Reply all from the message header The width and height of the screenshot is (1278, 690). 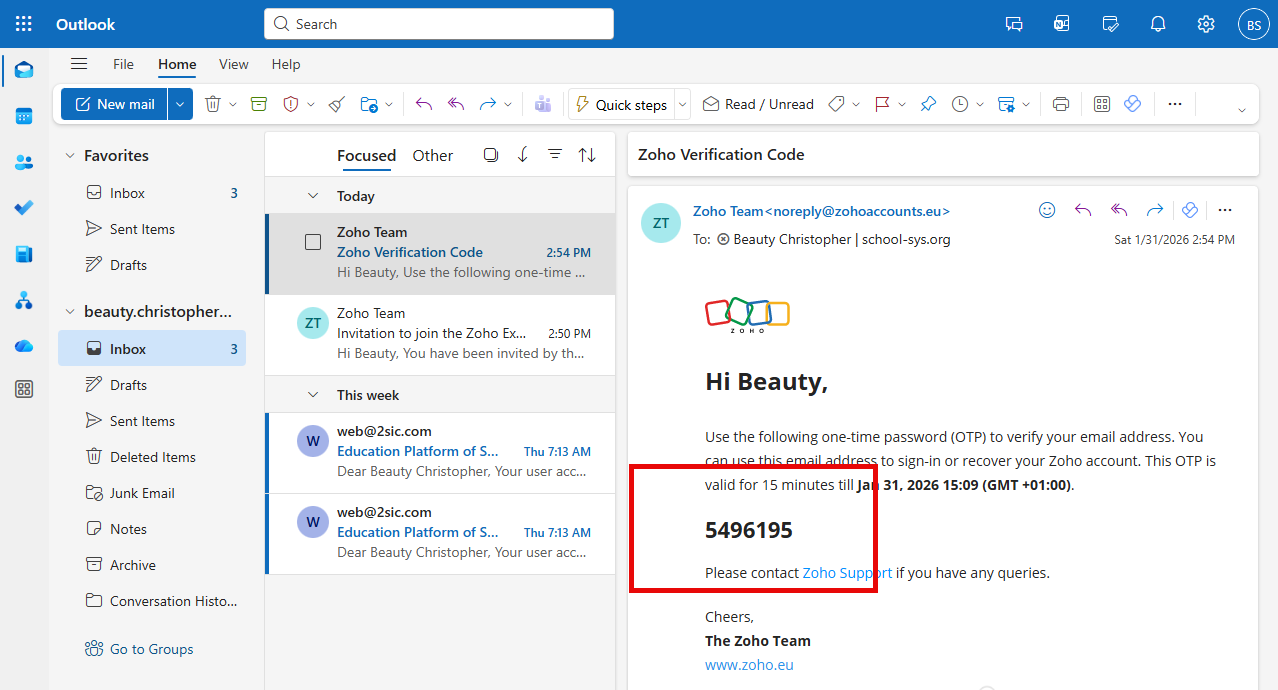pyautogui.click(x=1119, y=210)
